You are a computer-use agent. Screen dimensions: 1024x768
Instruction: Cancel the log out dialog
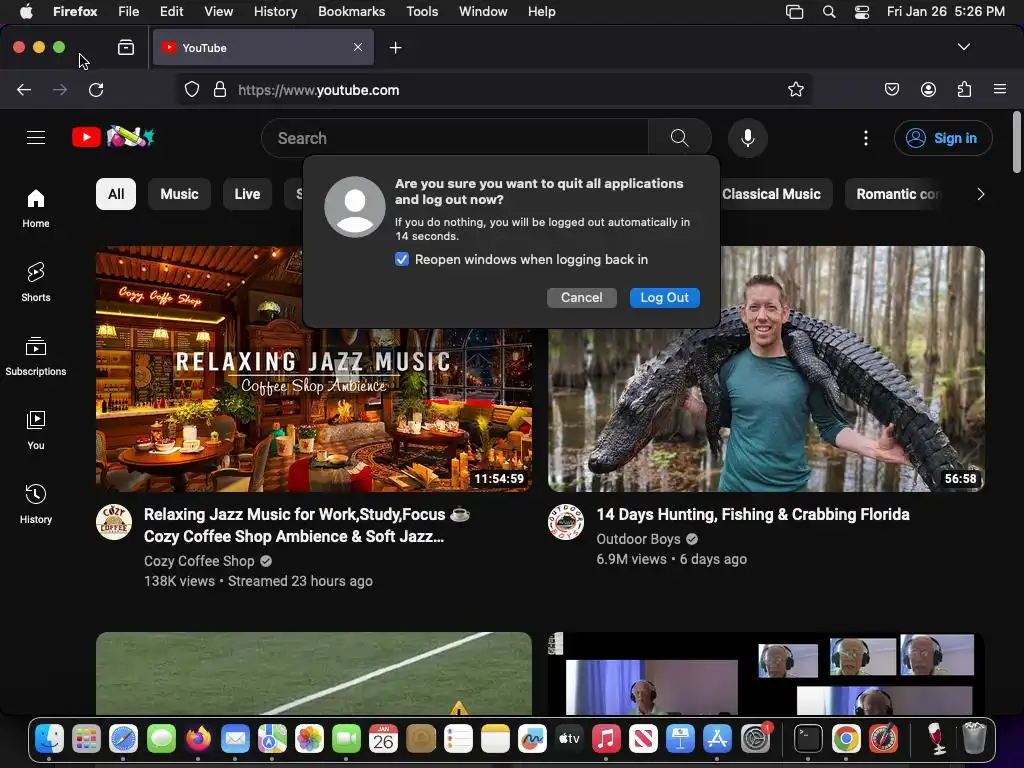point(581,298)
